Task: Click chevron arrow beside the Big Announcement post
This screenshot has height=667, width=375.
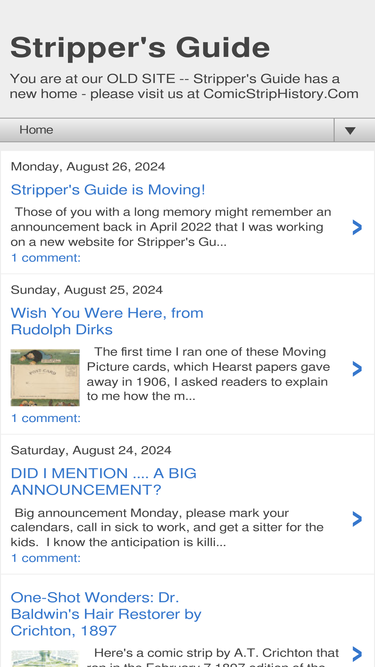Action: point(357,519)
